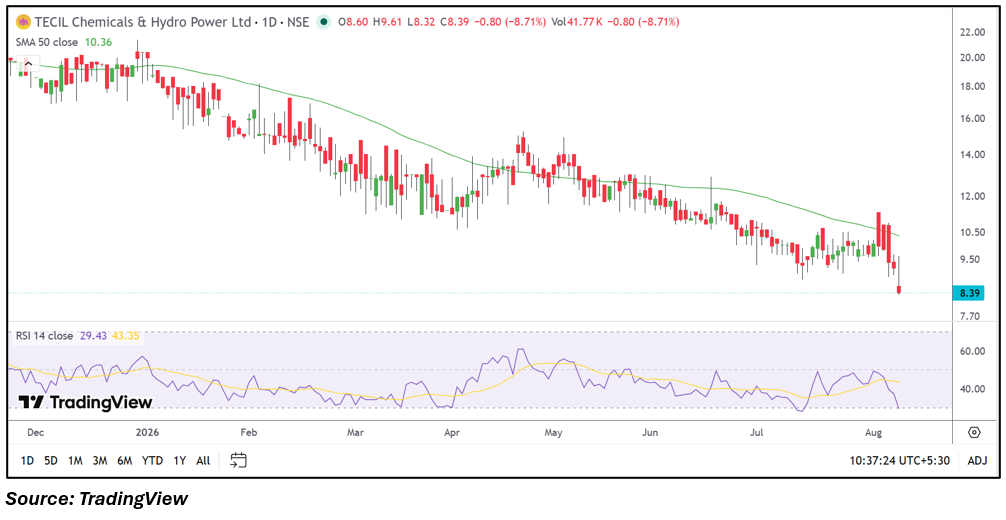
Task: Click the SMA value 10.36
Action: (x=98, y=42)
